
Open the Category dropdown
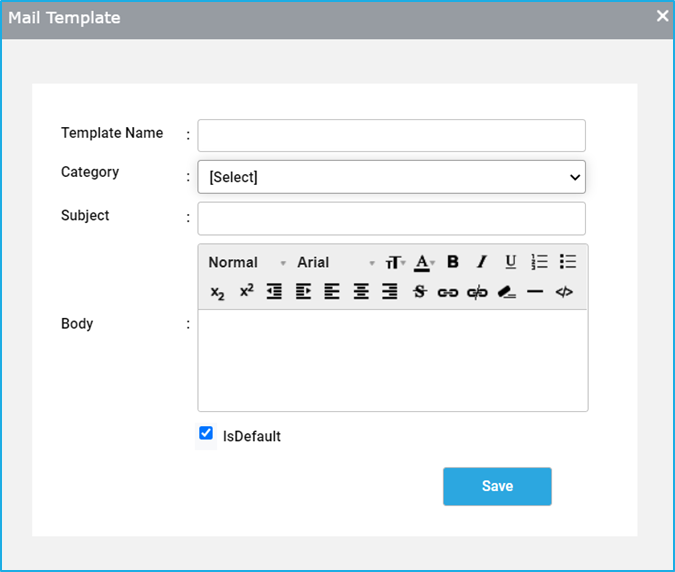click(x=391, y=177)
